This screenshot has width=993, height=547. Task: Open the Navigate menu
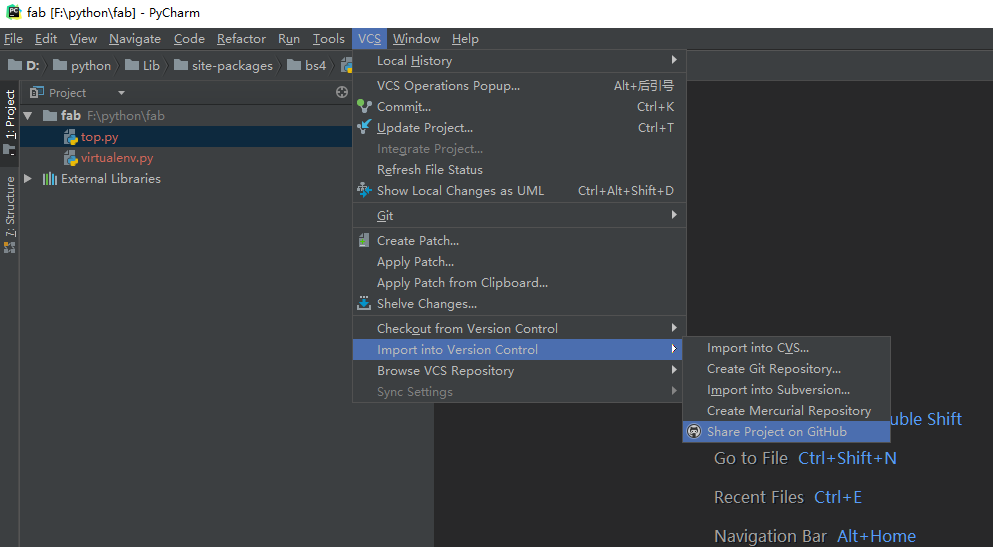[x=135, y=39]
